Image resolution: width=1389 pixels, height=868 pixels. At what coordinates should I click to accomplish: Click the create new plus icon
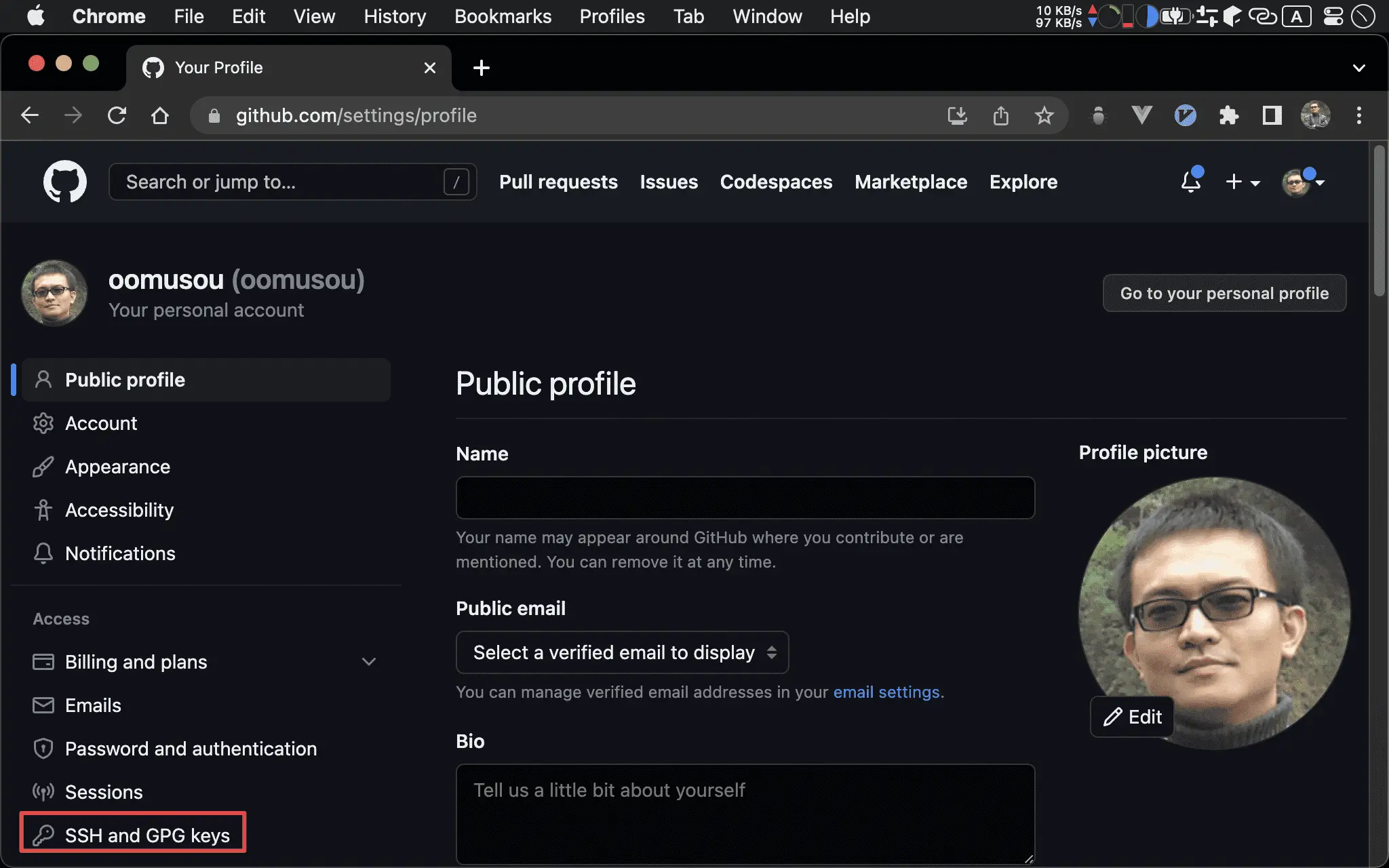(1239, 182)
